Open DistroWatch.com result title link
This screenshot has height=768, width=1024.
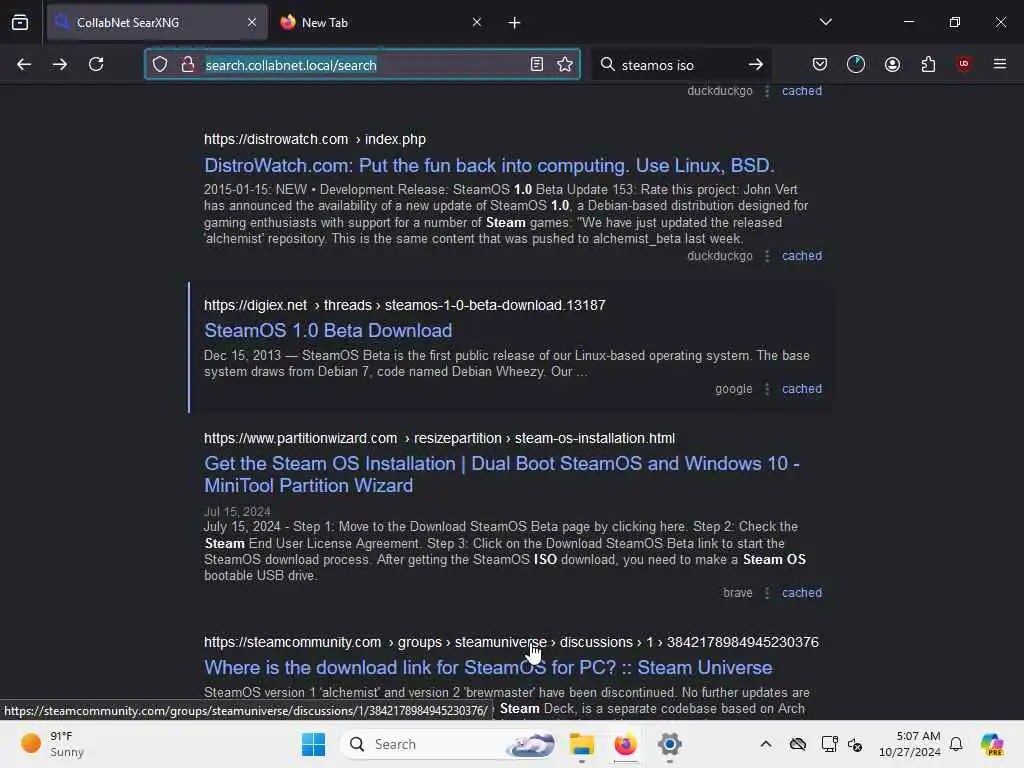[x=489, y=165]
